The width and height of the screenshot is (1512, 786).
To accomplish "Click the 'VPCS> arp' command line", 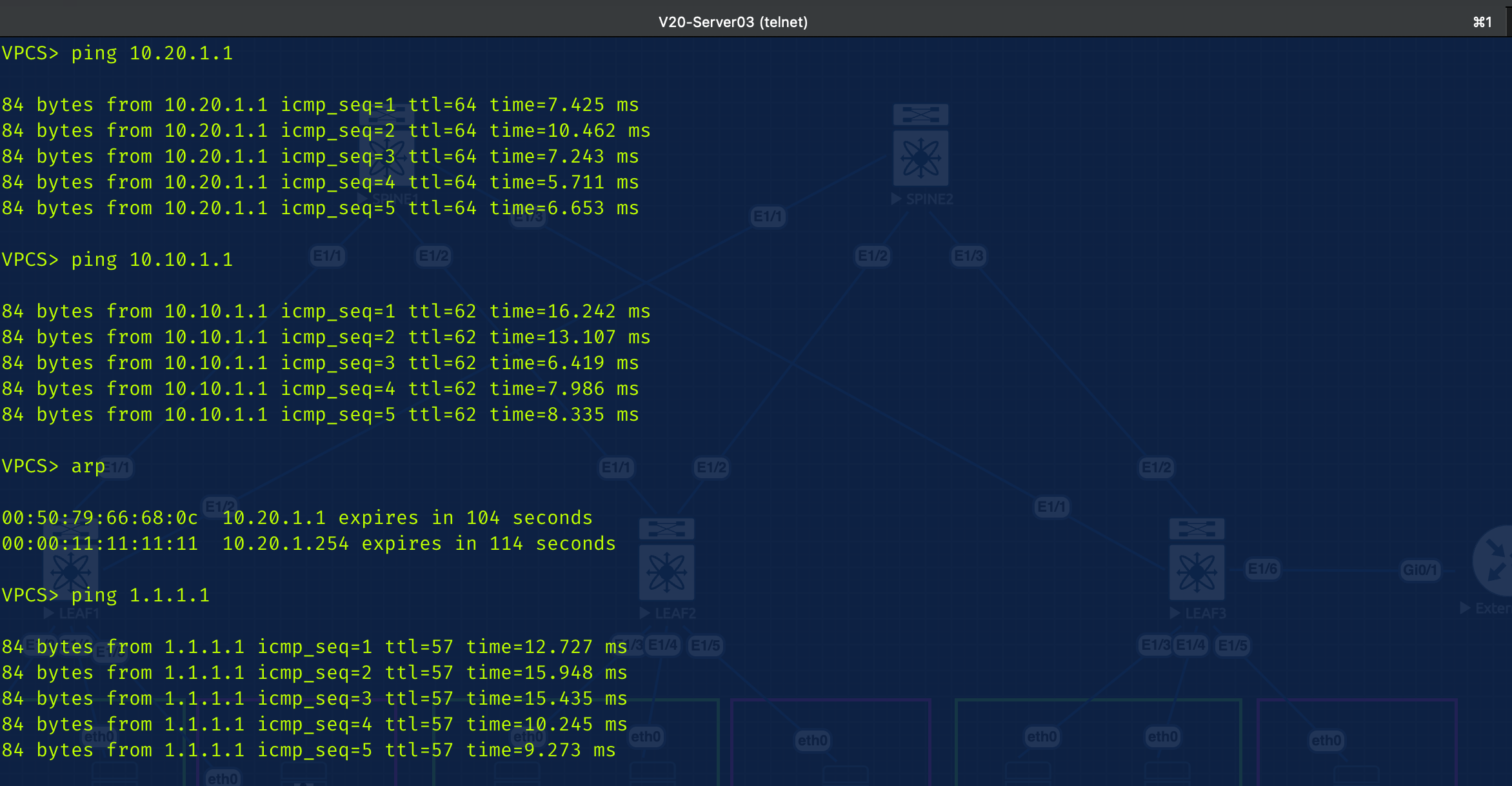I will 53,466.
